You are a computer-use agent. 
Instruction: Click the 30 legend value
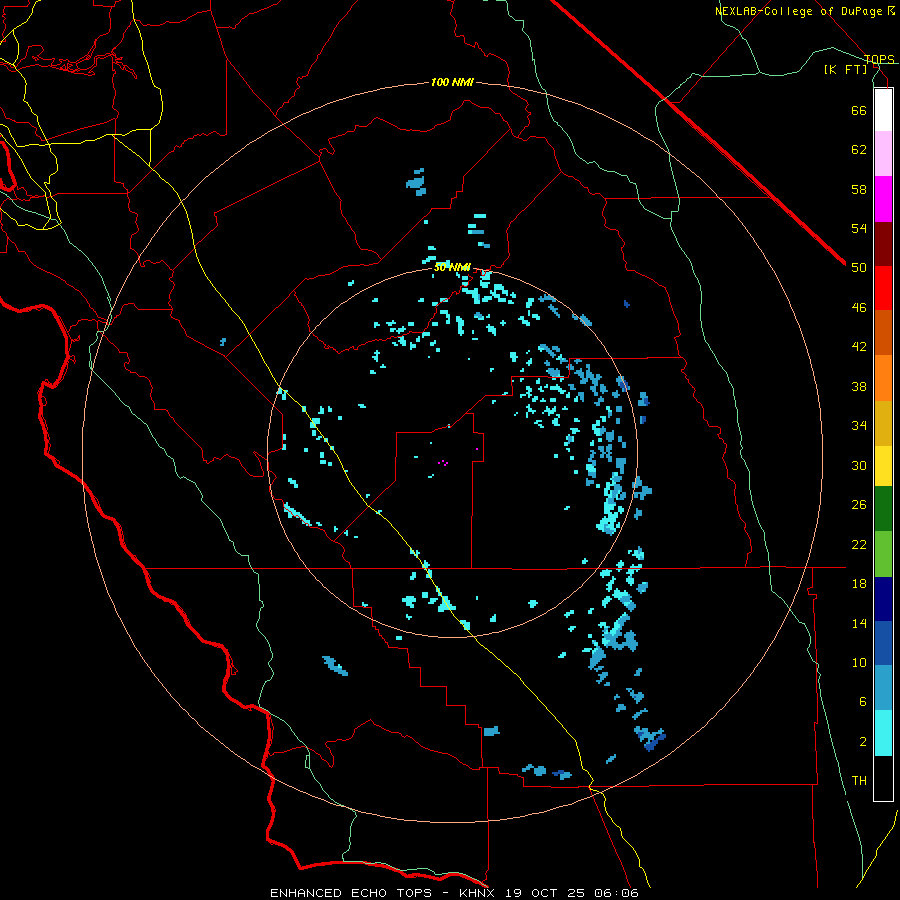859,465
